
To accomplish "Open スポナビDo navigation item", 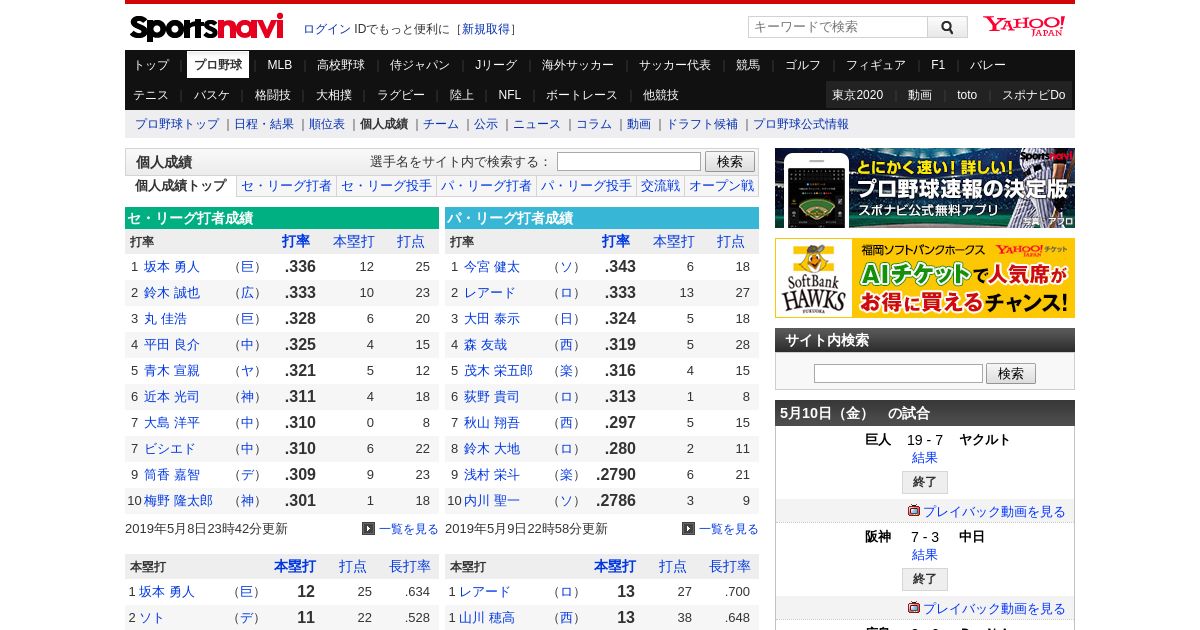I will (x=1034, y=95).
